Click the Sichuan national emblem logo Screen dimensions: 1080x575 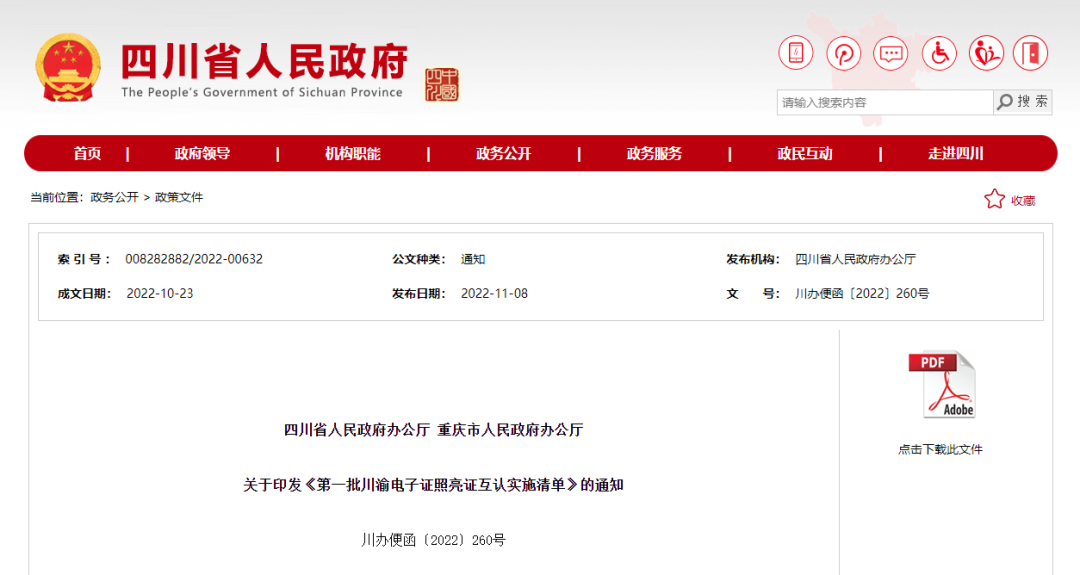tap(68, 68)
